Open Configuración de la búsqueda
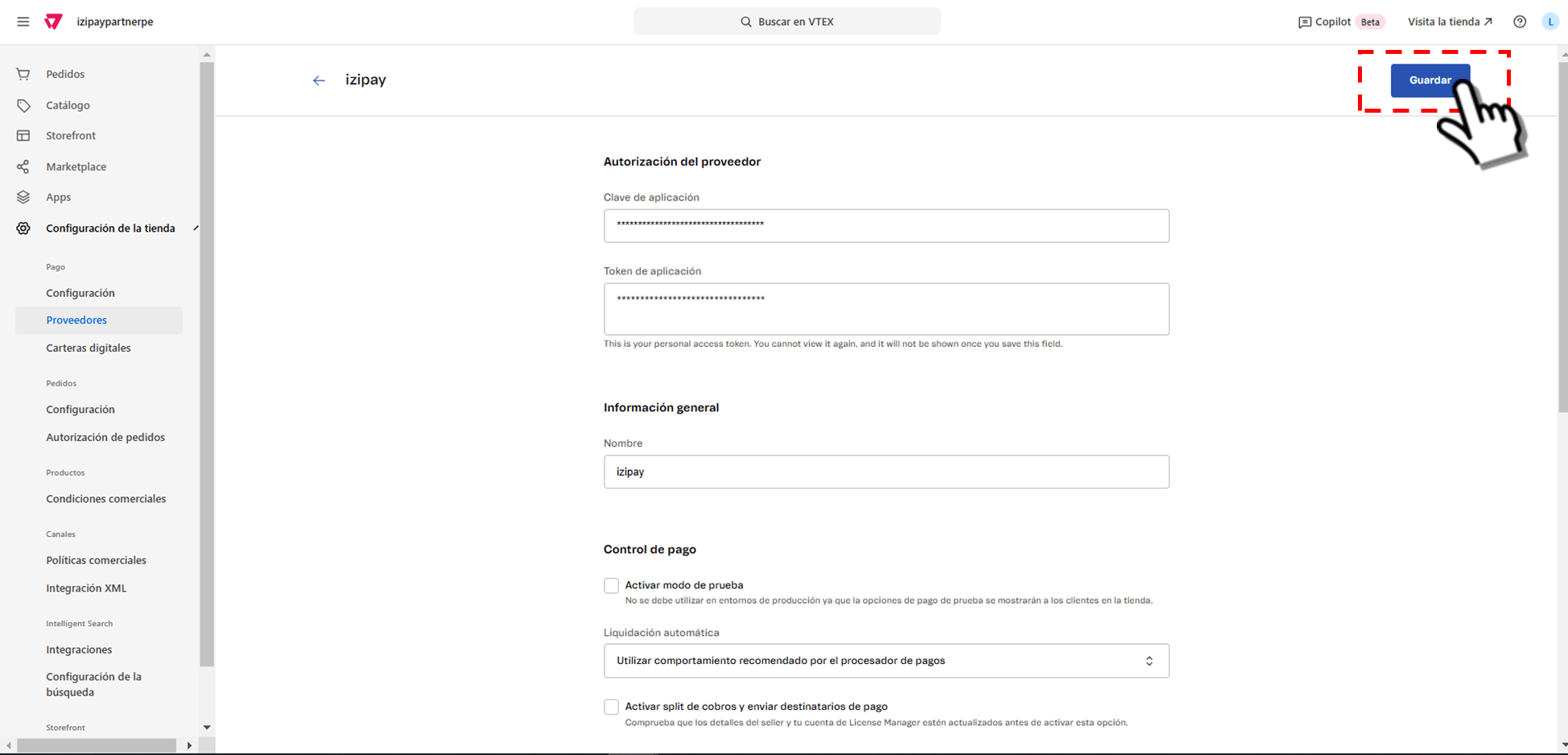Image resolution: width=1568 pixels, height=755 pixels. coord(93,684)
